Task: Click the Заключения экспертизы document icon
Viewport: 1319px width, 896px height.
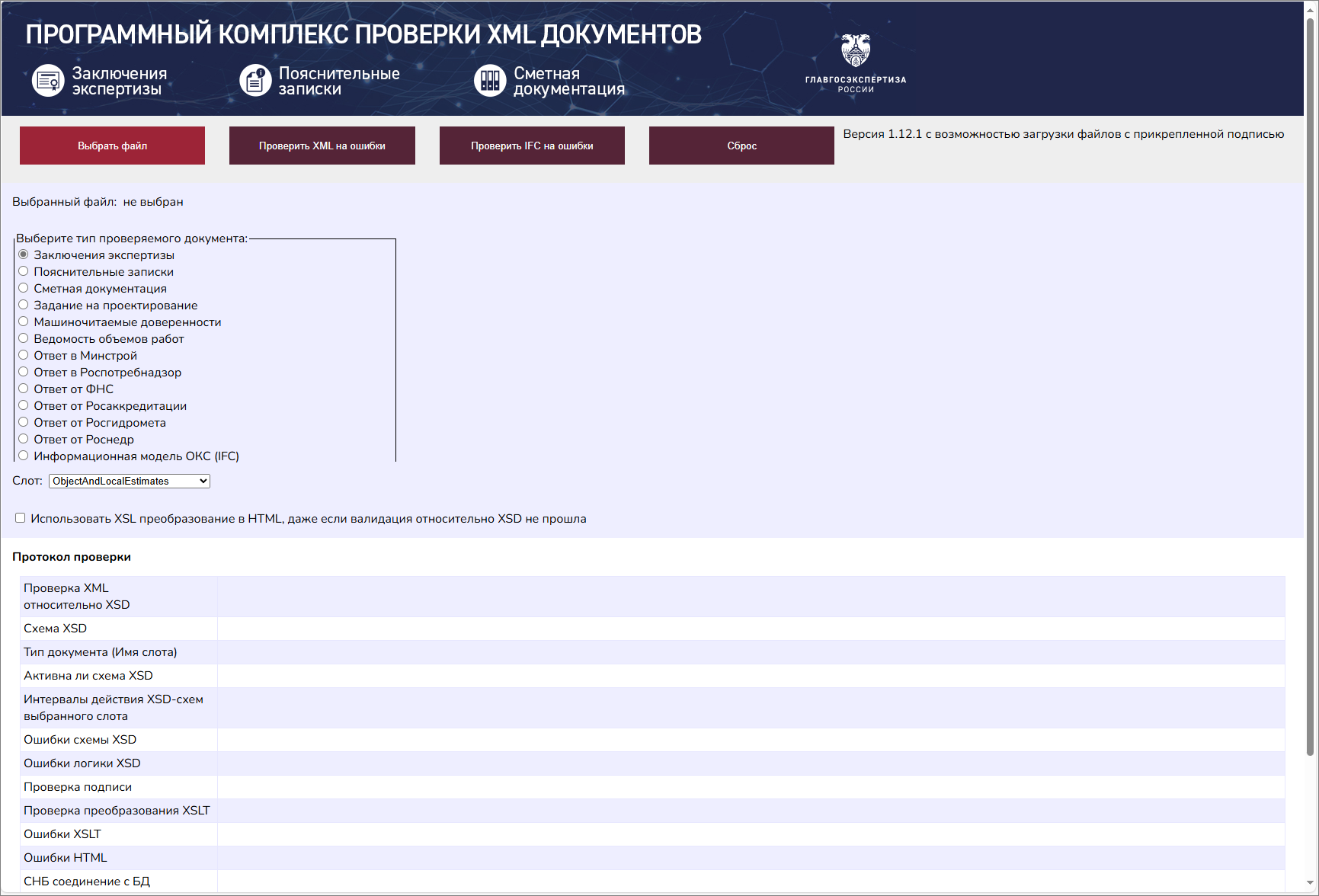Action: [47, 80]
